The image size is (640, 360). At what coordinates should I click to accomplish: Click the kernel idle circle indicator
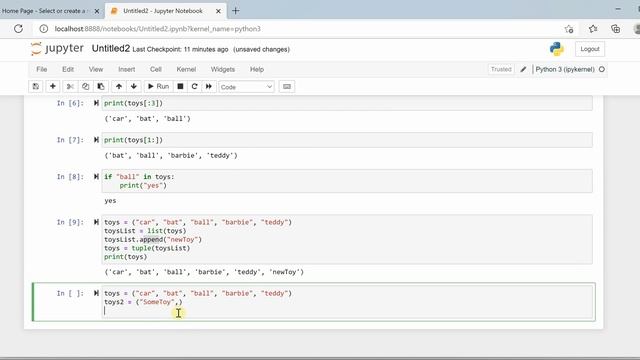[x=602, y=69]
